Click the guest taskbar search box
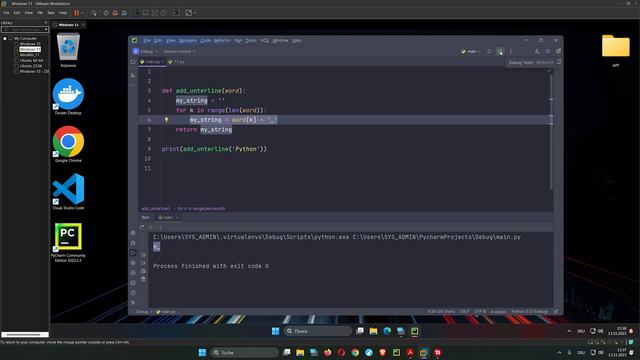 (318, 331)
